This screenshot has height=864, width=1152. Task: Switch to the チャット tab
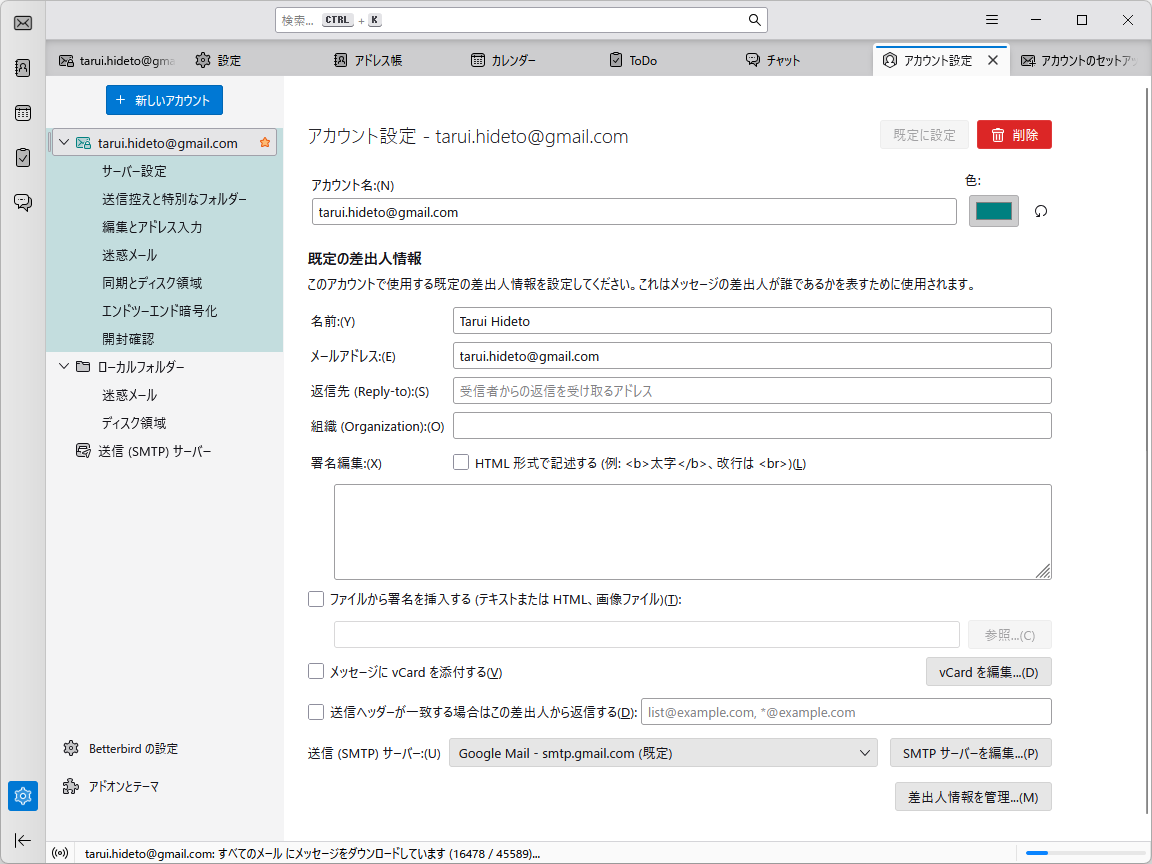tap(772, 60)
